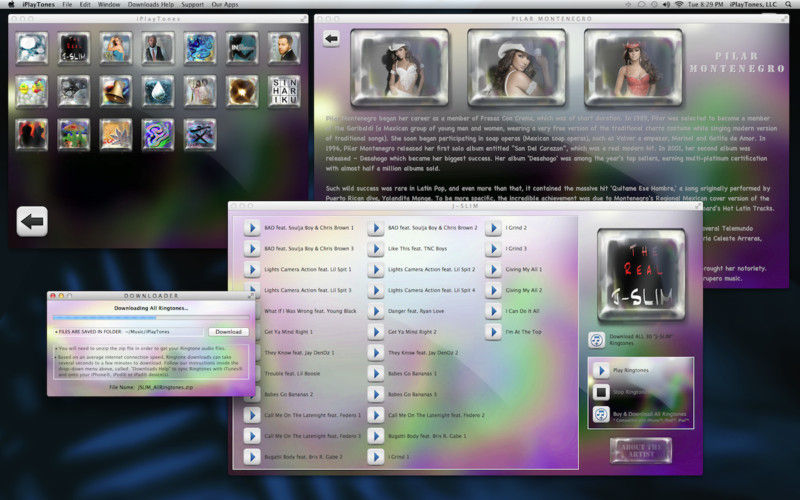The width and height of the screenshot is (800, 500).
Task: Open the crossed X artwork tile
Action: 200,135
